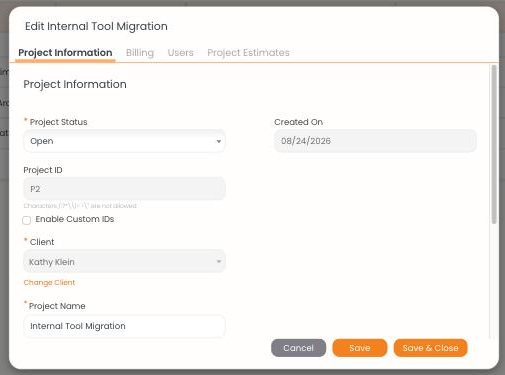The height and width of the screenshot is (375, 505).
Task: Click the Change Client link
Action: point(49,282)
